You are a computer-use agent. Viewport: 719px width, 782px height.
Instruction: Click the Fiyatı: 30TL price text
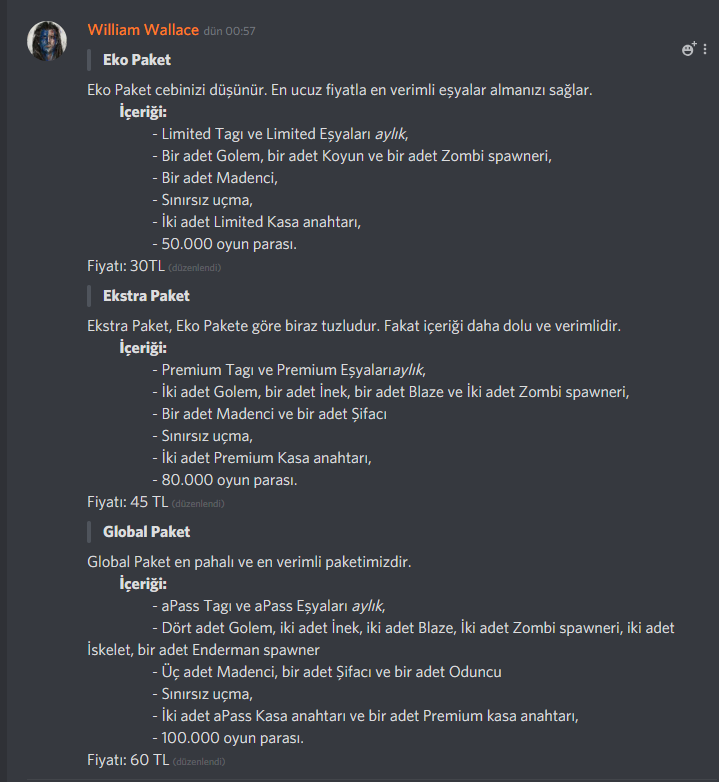(126, 266)
